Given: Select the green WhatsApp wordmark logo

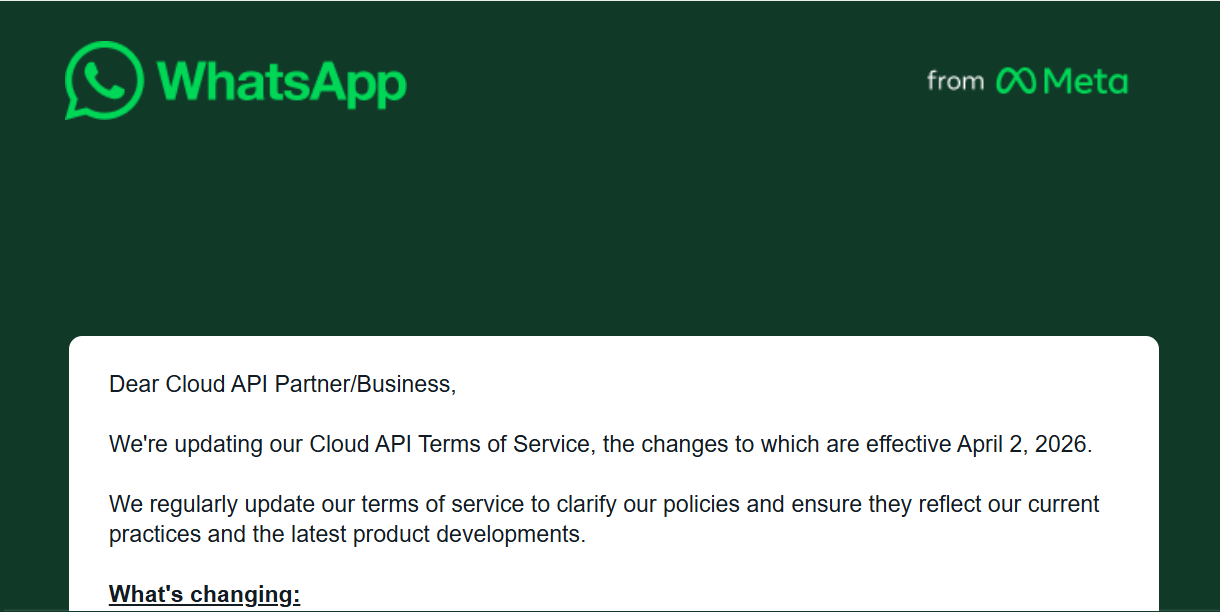Looking at the screenshot, I should coord(283,82).
